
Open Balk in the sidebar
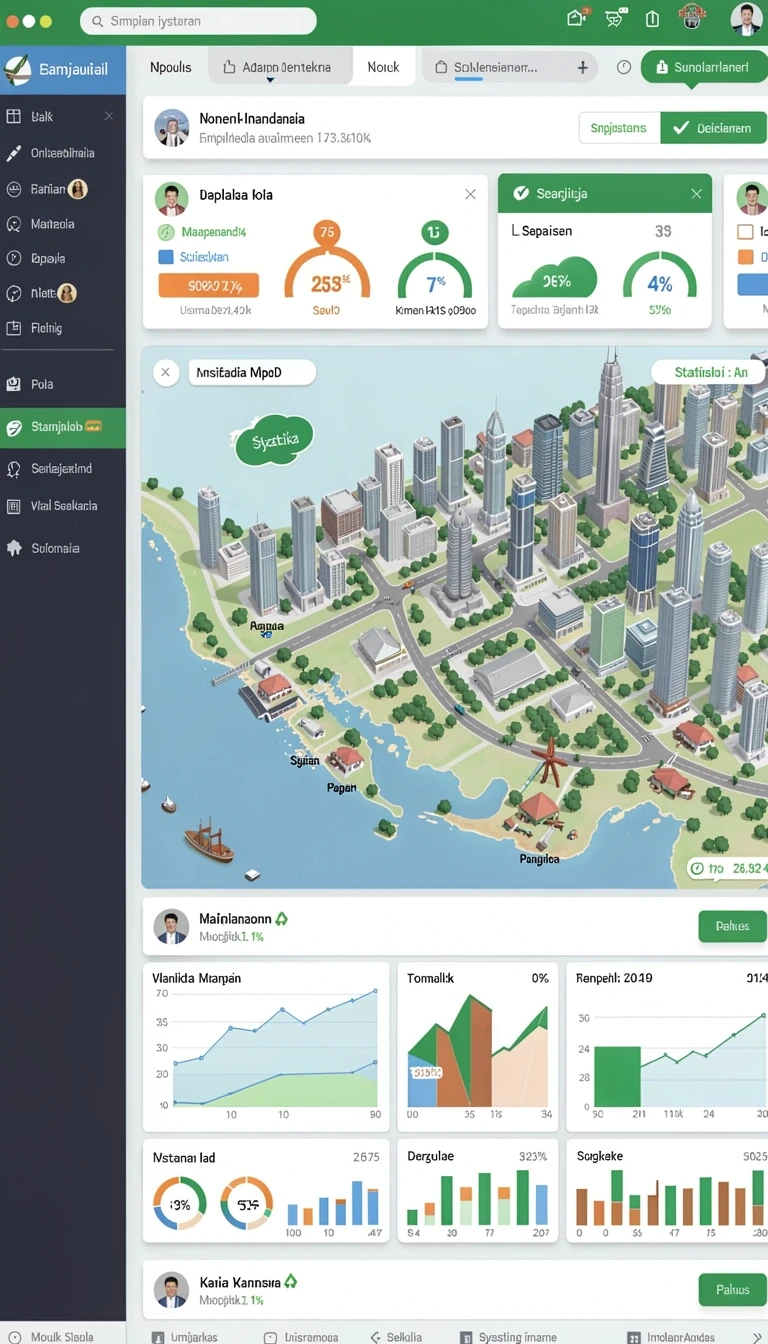(41, 116)
